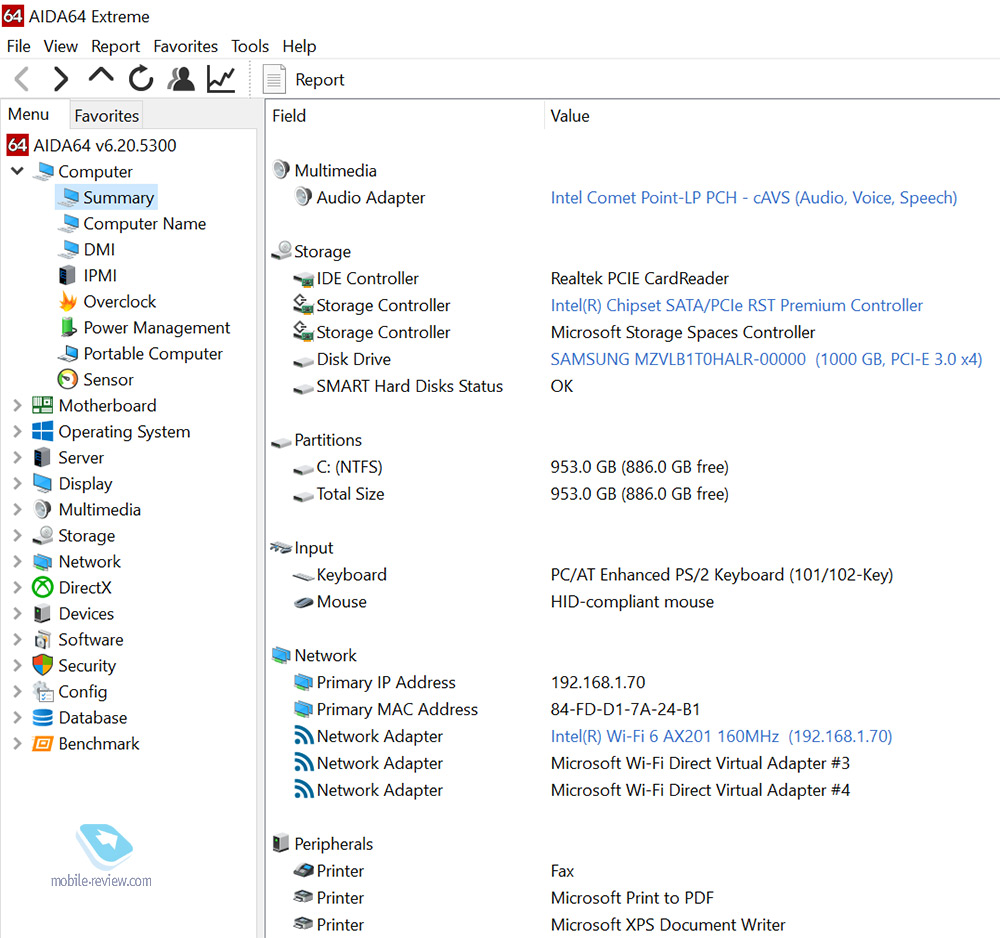1000x938 pixels.
Task: Expand the Software node
Action: pos(17,640)
